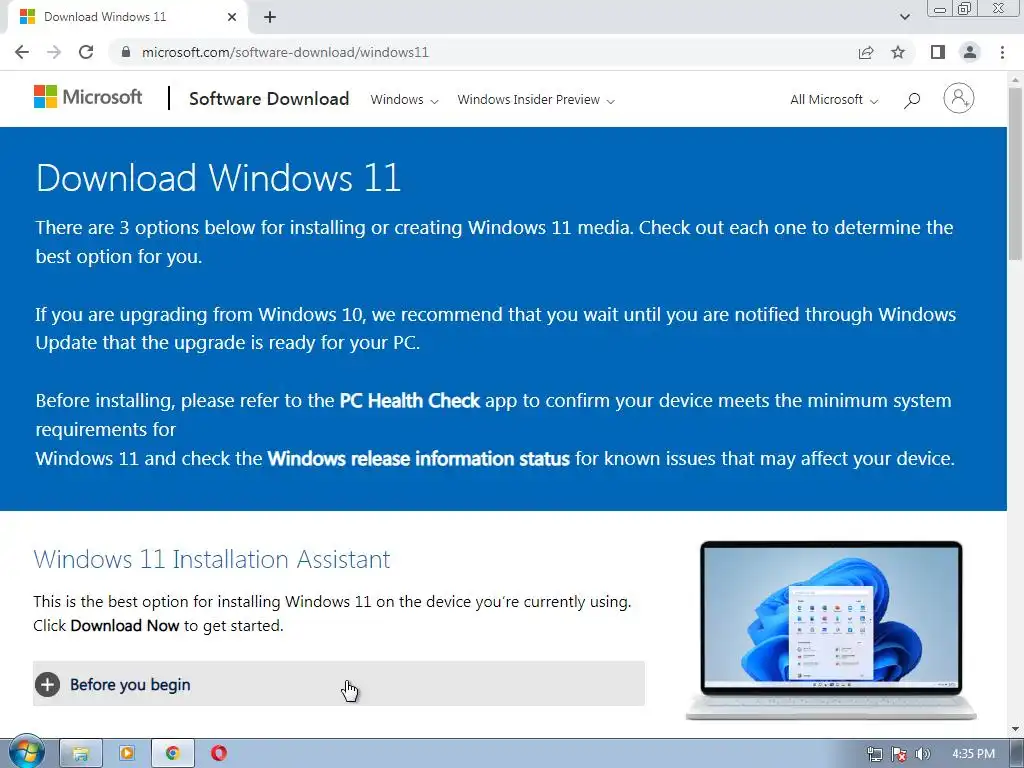The width and height of the screenshot is (1024, 768).
Task: Click the Microsoft account sign-in icon
Action: pyautogui.click(x=959, y=99)
